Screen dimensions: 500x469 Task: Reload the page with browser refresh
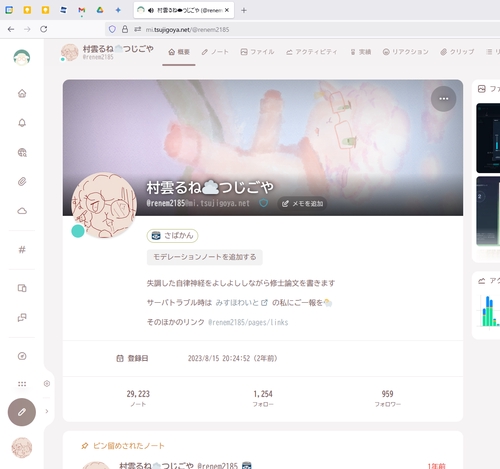(44, 29)
